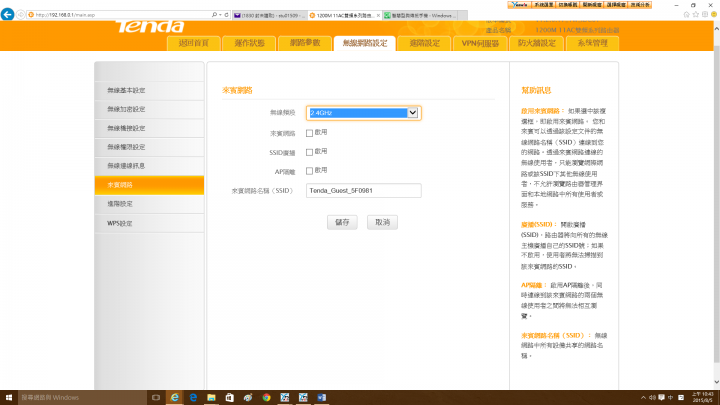The height and width of the screenshot is (405, 720).
Task: Open File Explorer on the taskbar
Action: [x=211, y=398]
